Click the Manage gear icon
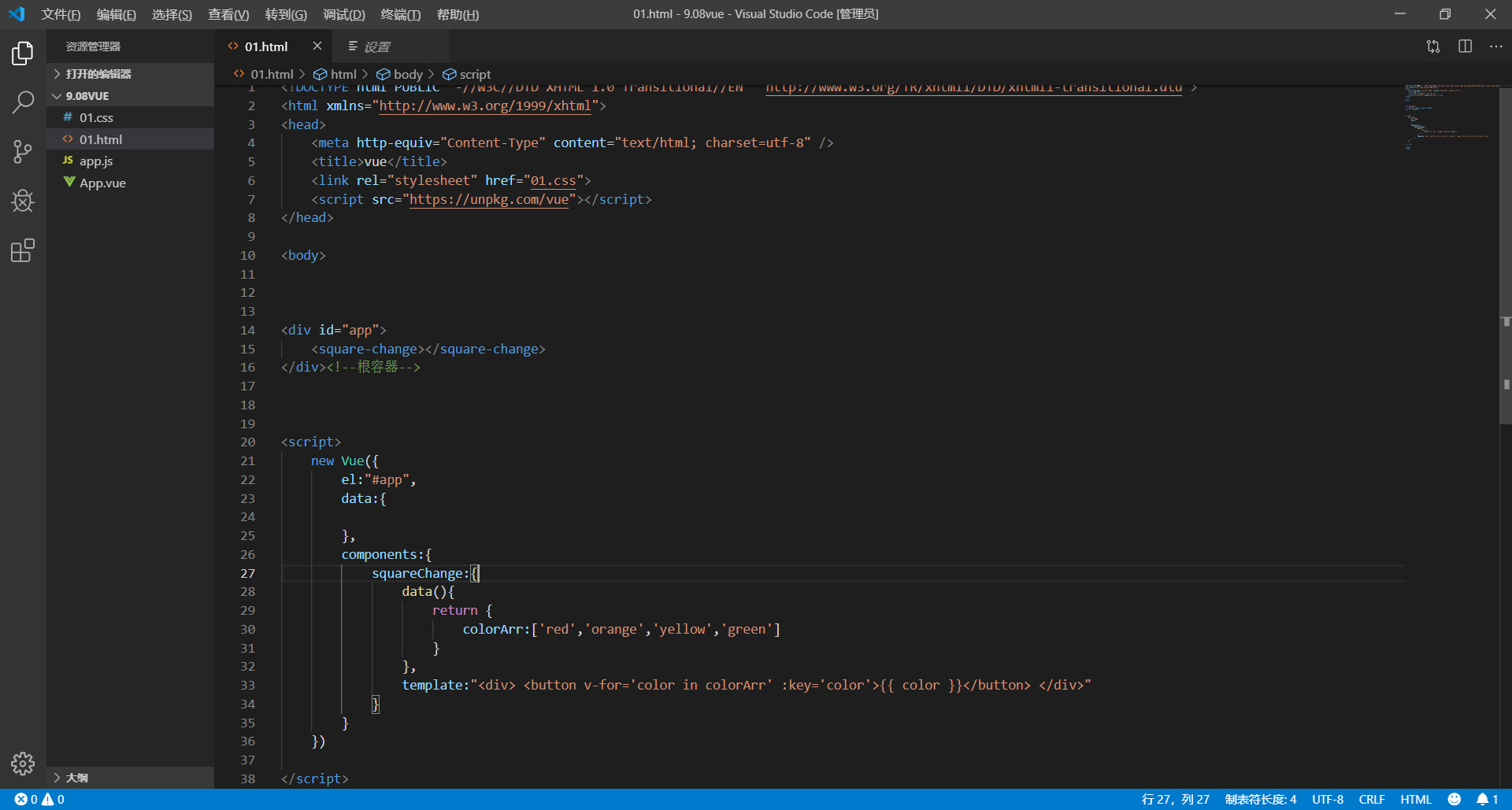The height and width of the screenshot is (810, 1512). [x=23, y=763]
